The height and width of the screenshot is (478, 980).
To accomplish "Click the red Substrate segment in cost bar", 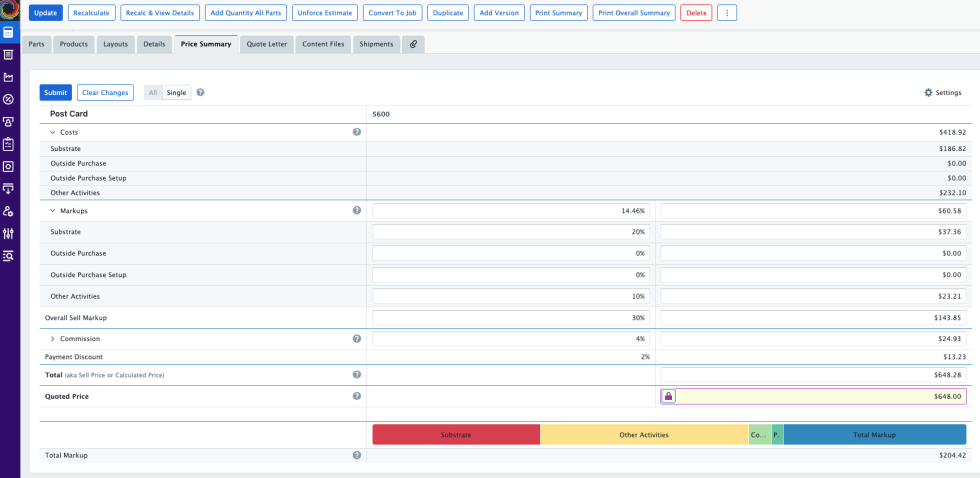I will 456,435.
